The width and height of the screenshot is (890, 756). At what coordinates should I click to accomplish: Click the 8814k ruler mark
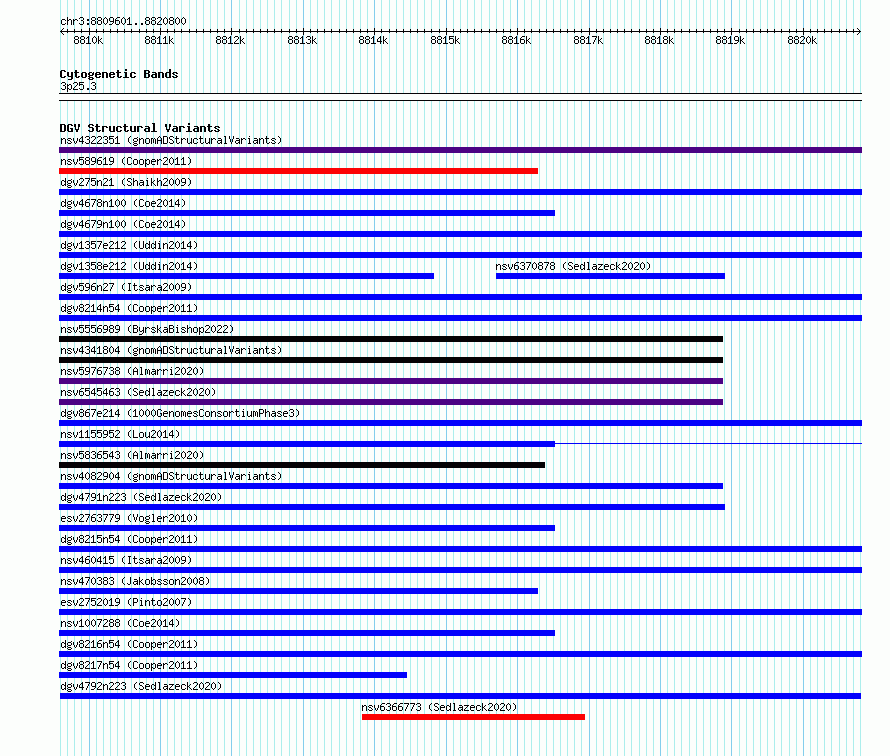pos(373,40)
